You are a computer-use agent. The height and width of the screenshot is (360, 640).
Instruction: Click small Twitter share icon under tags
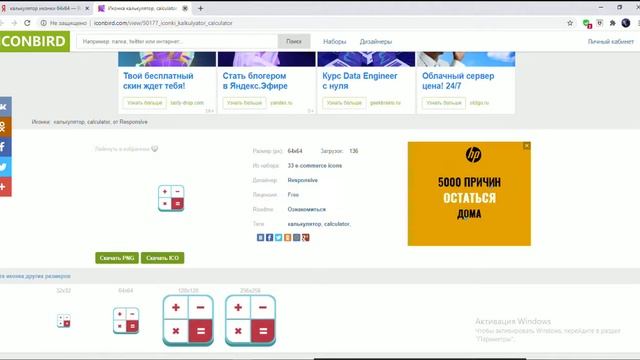[x=278, y=237]
